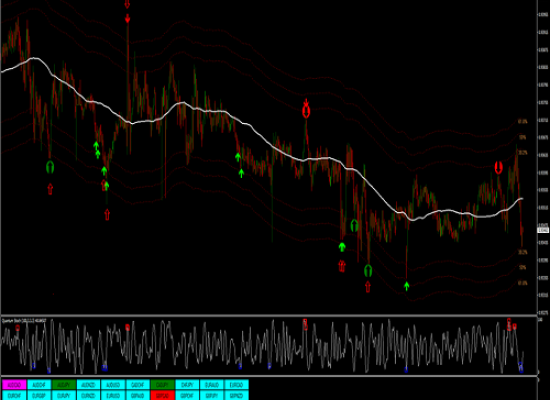Click the blue oversold marker under the rightmost green arrow
Image resolution: width=550 pixels, height=400 pixels.
(406, 369)
